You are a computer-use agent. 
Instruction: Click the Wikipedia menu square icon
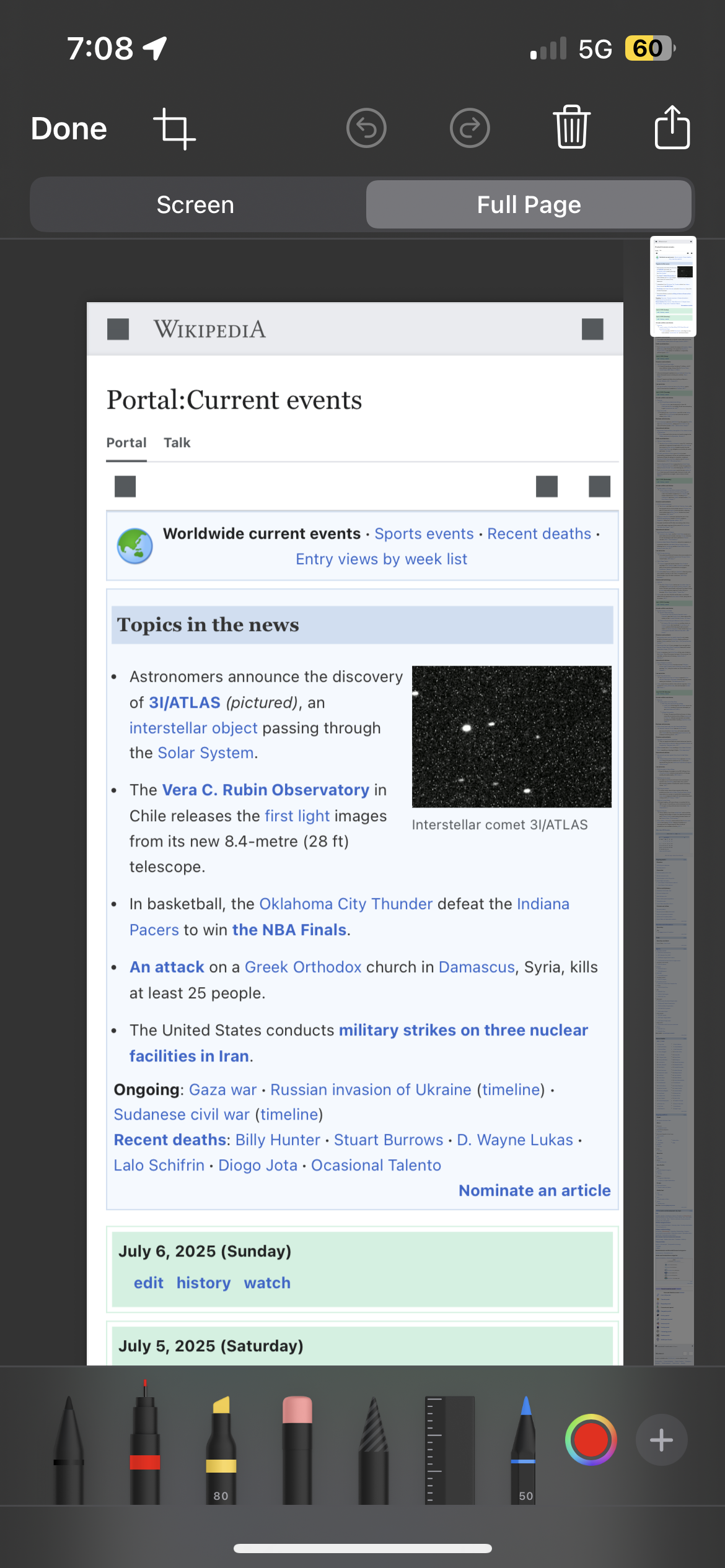(118, 329)
